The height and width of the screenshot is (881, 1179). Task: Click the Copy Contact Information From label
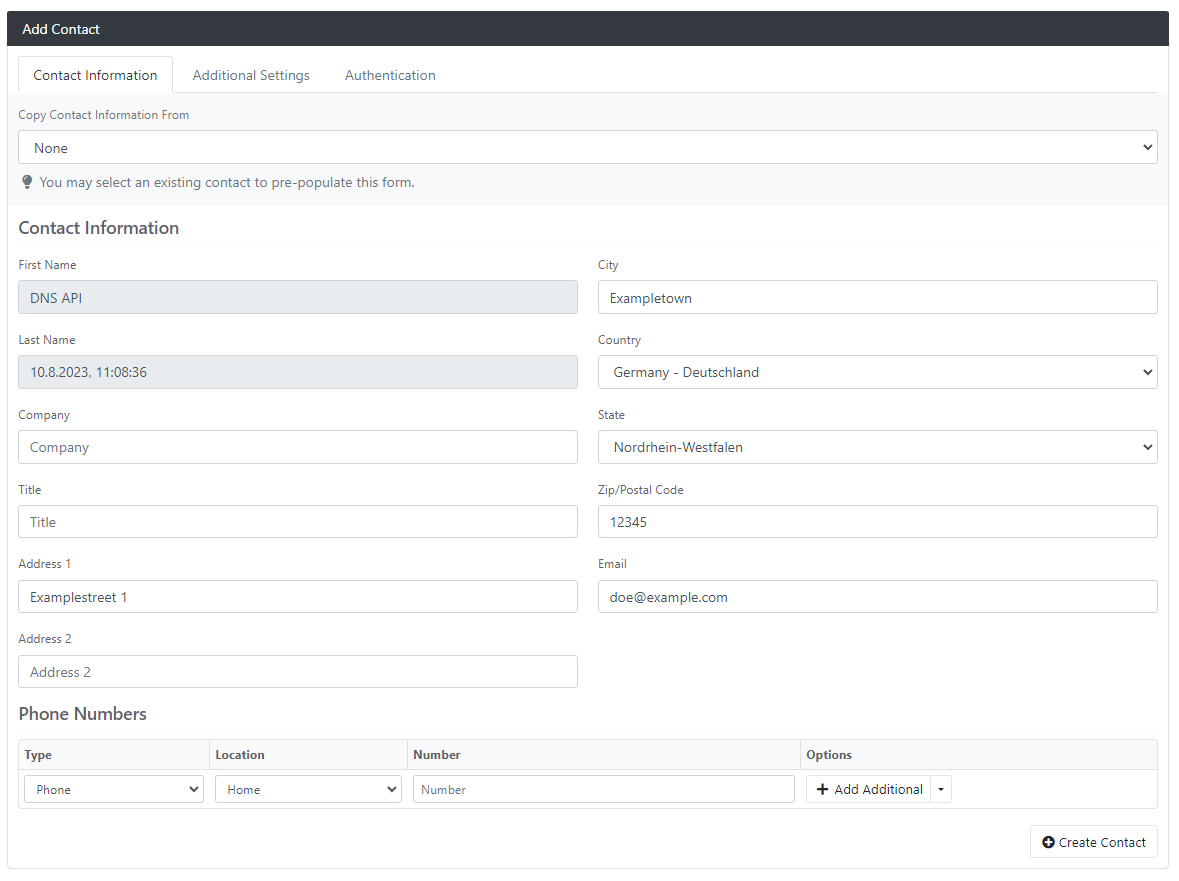click(104, 115)
